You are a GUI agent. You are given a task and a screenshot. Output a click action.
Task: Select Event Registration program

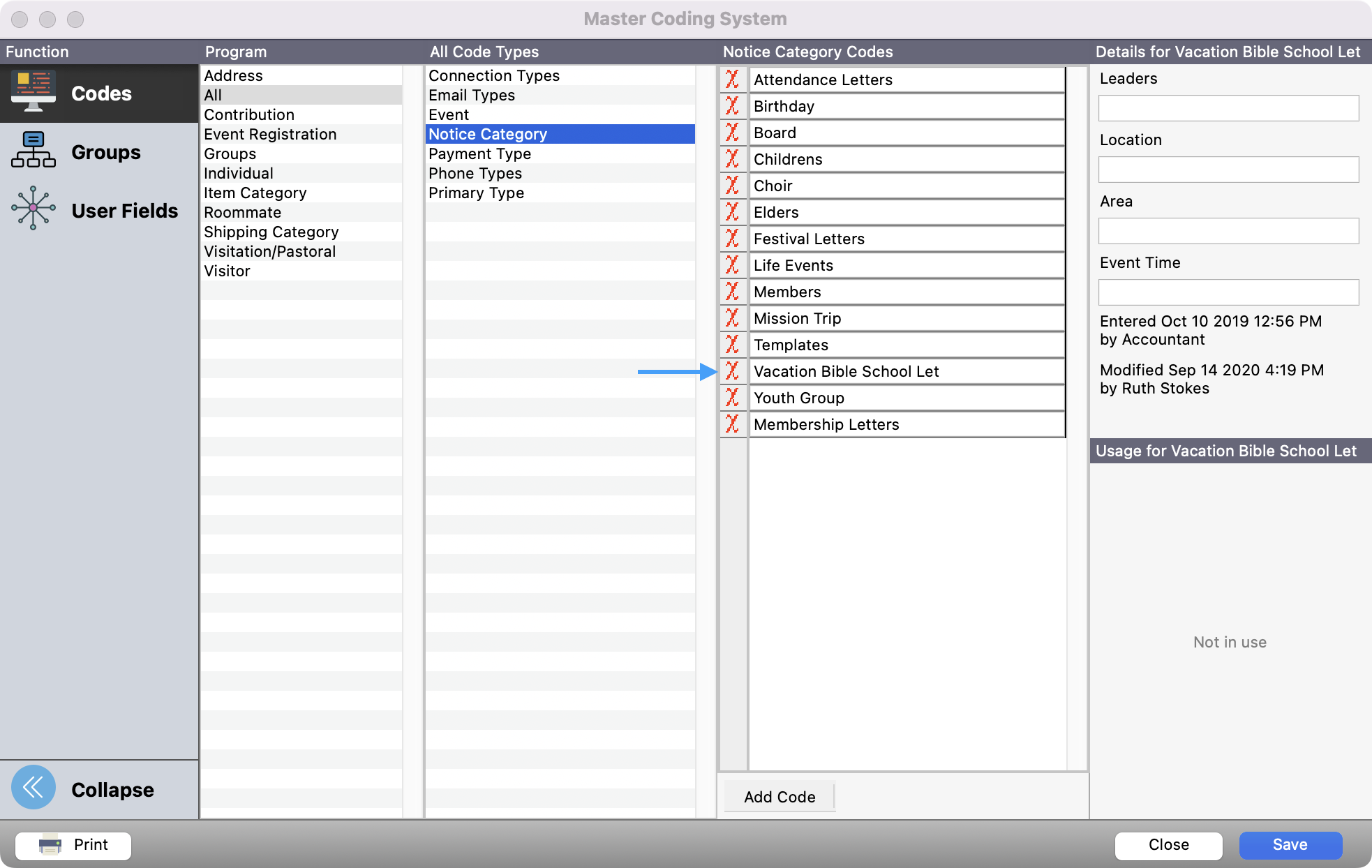click(x=270, y=134)
